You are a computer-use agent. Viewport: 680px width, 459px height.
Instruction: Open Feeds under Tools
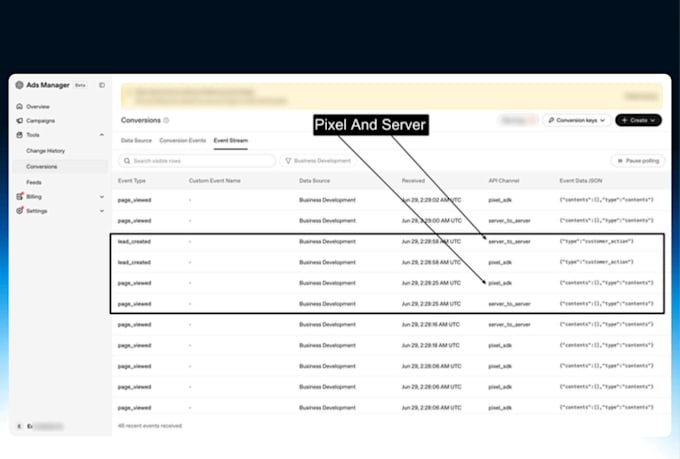pyautogui.click(x=34, y=183)
